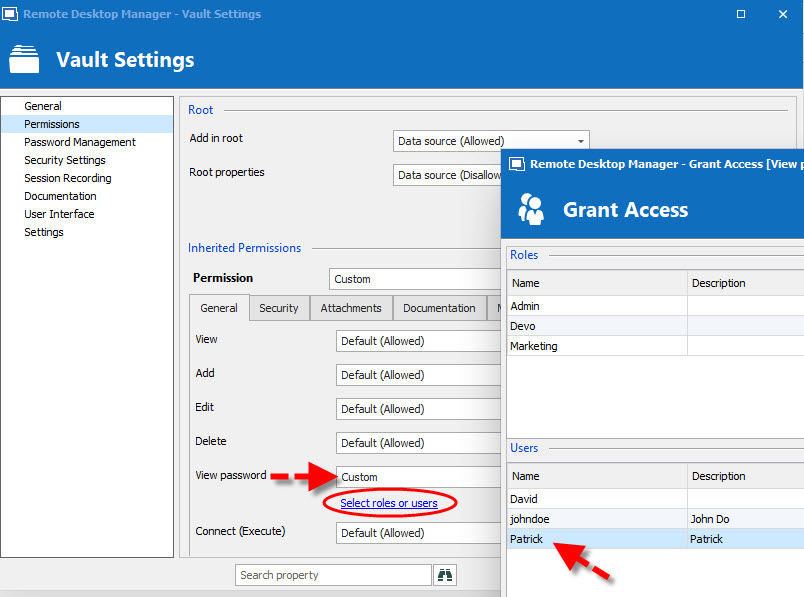Click the Grant Access users icon
The width and height of the screenshot is (804, 597).
[x=531, y=209]
